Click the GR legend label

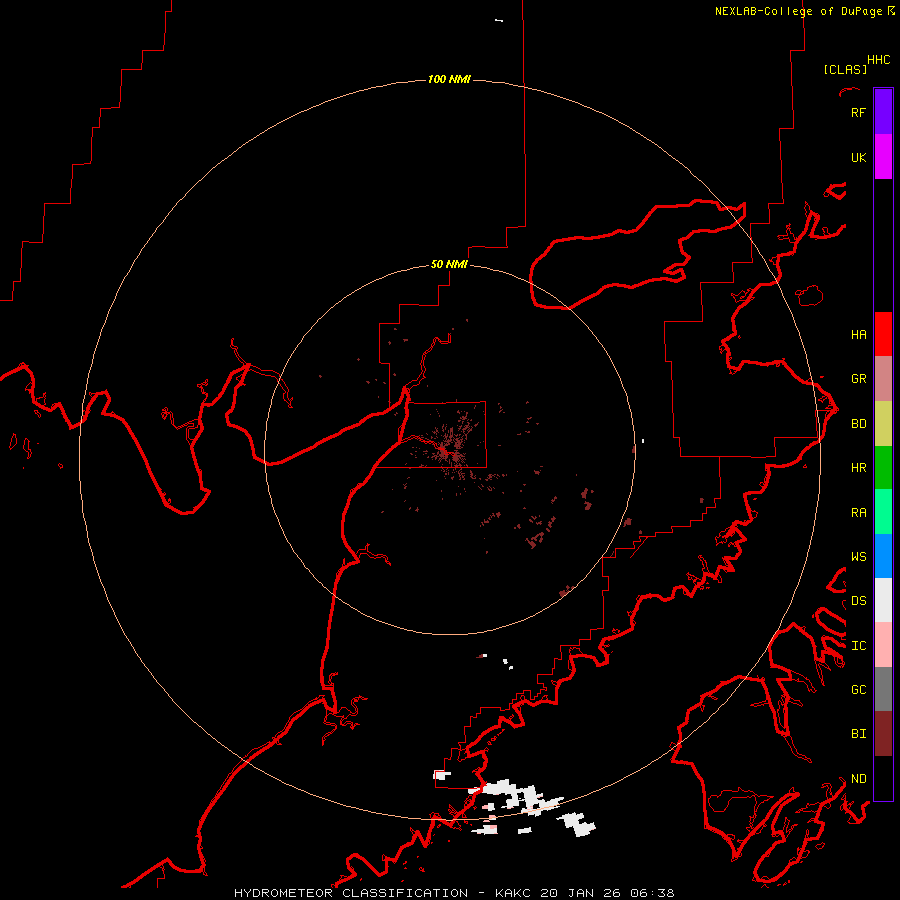click(858, 379)
